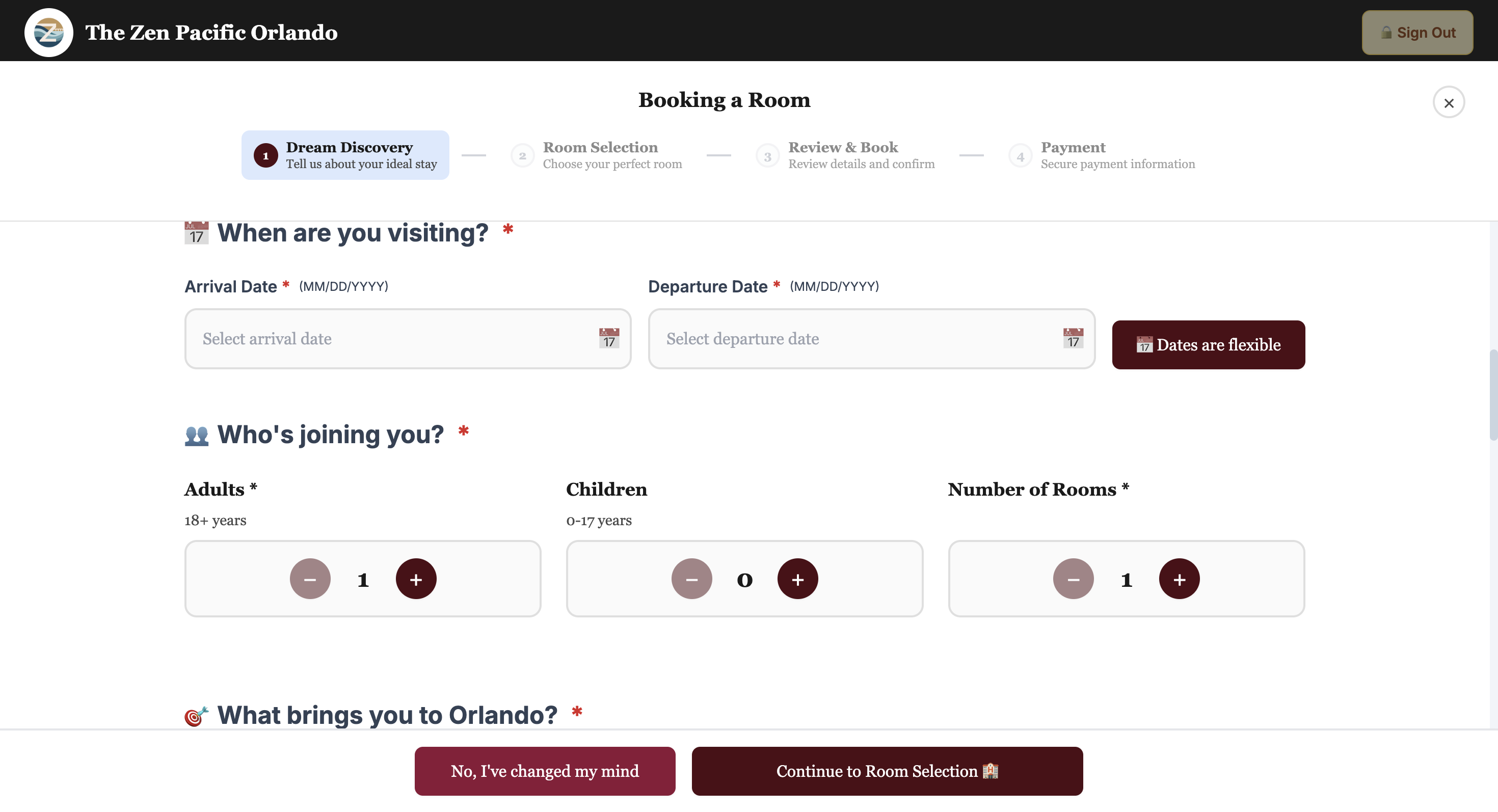Click the 'Select arrival date' input field
1498x812 pixels.
click(x=378, y=339)
